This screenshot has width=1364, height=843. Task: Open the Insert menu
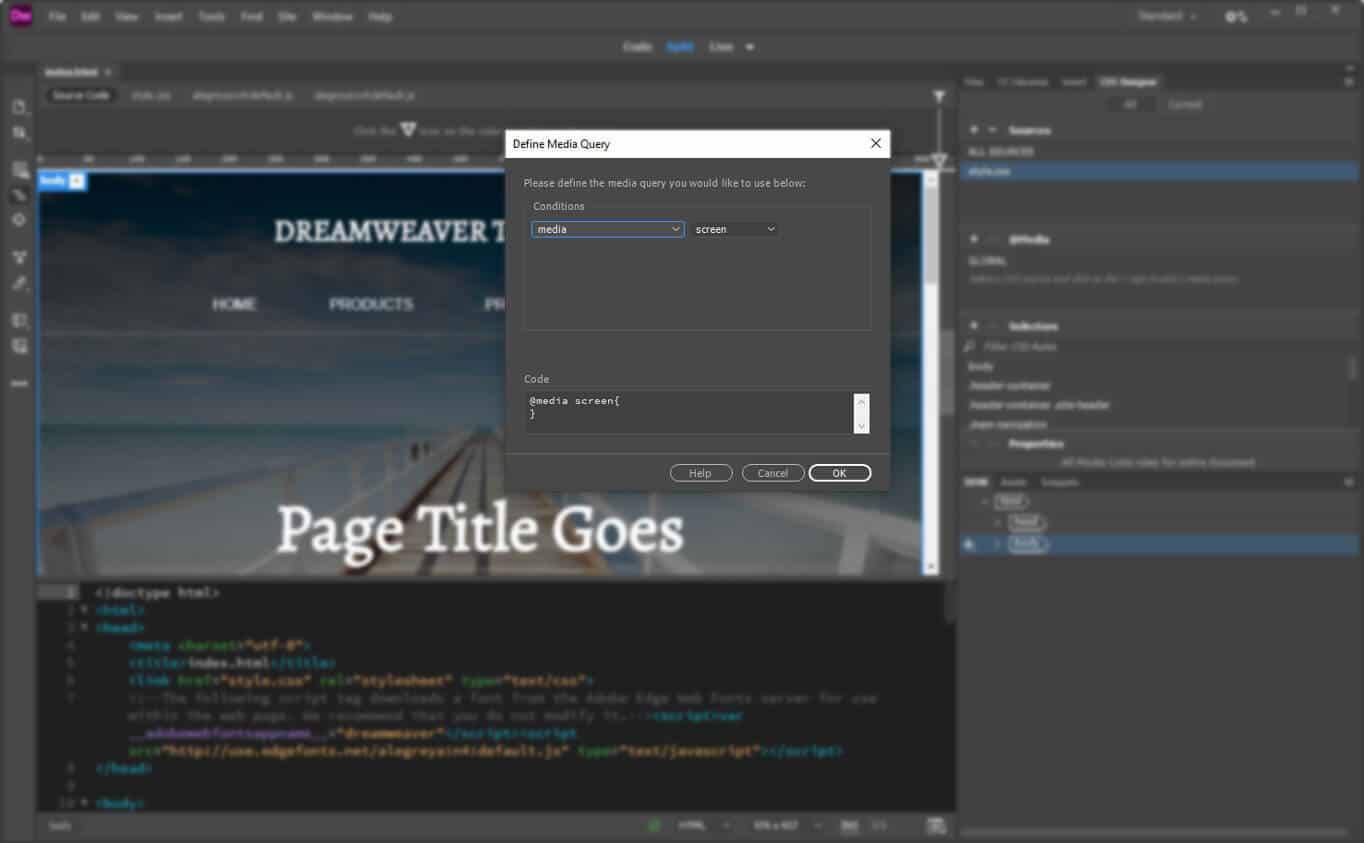pyautogui.click(x=168, y=17)
